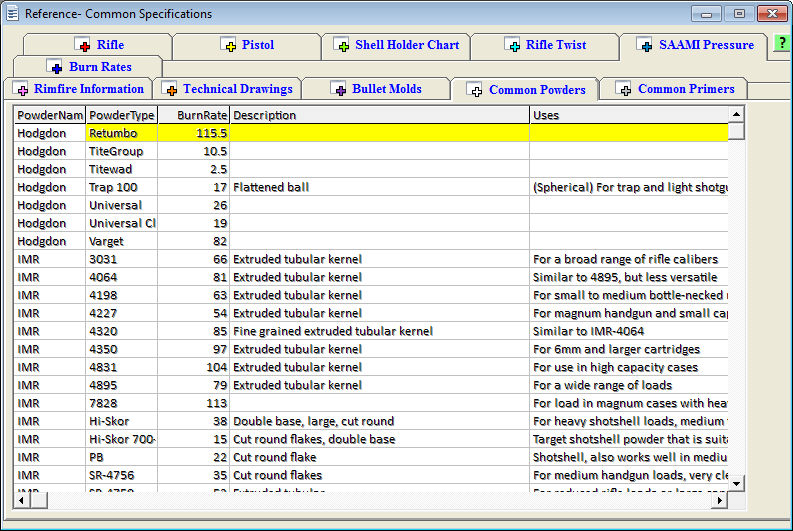Open help with the green question mark
Viewport: 793px width, 531px height.
point(782,43)
